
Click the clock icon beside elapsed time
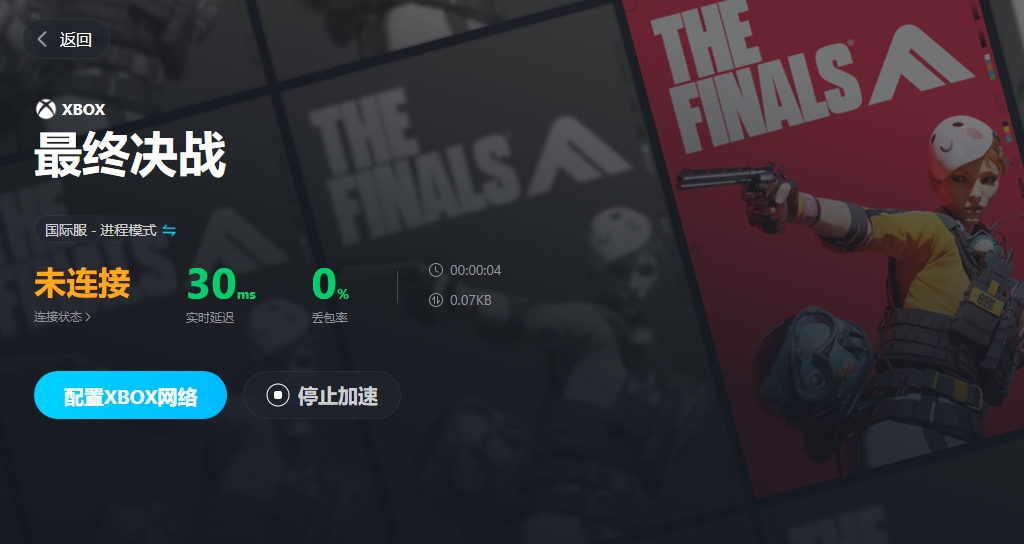436,270
